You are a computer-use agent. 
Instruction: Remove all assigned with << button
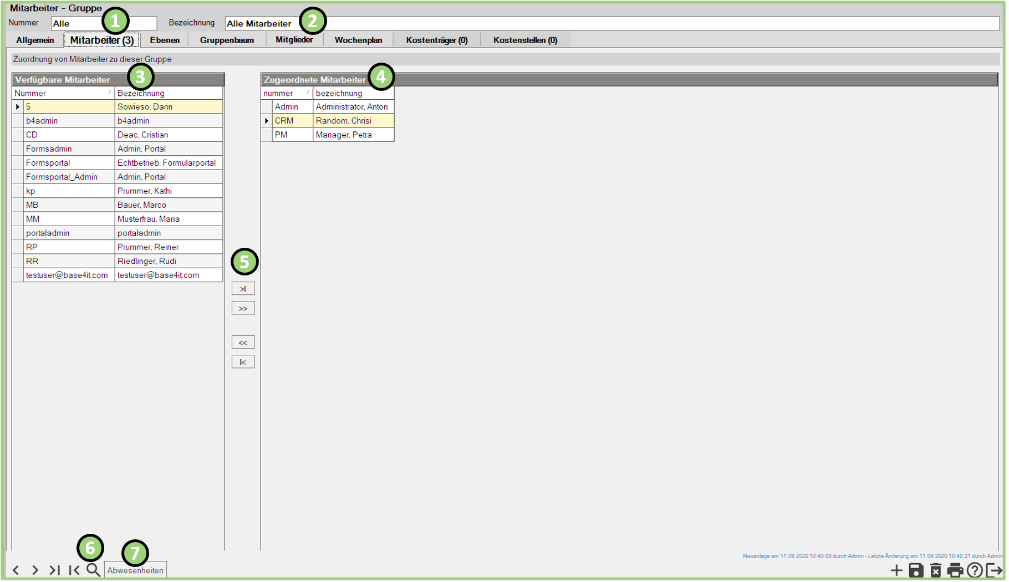[243, 342]
